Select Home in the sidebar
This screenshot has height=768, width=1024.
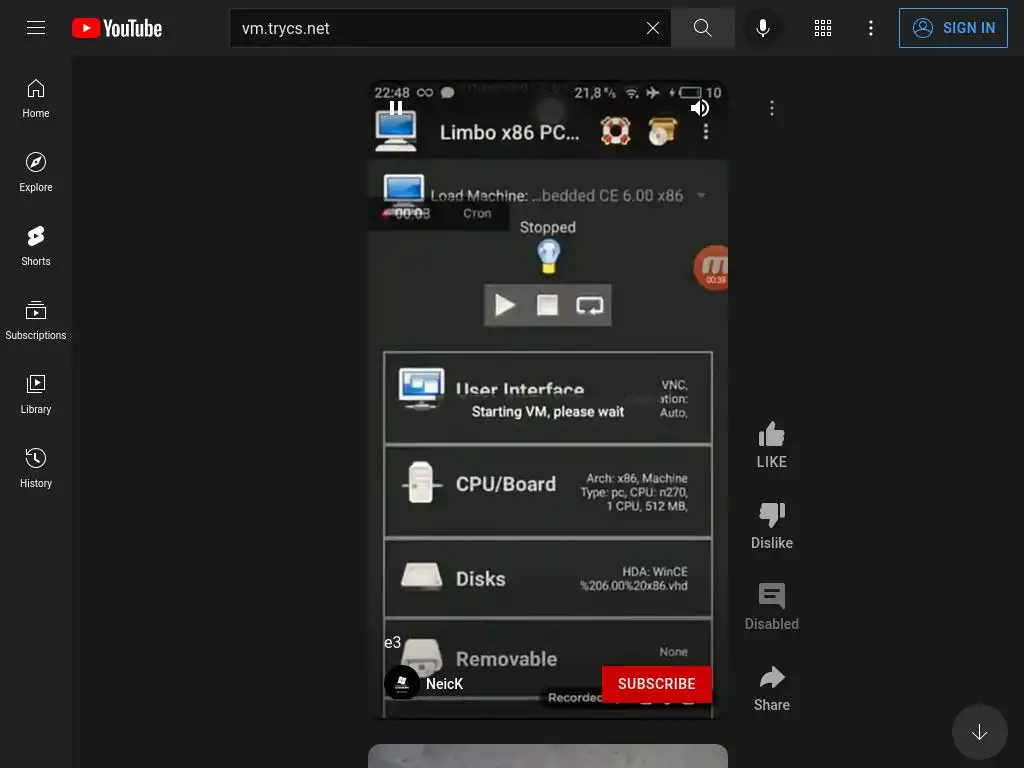36,99
